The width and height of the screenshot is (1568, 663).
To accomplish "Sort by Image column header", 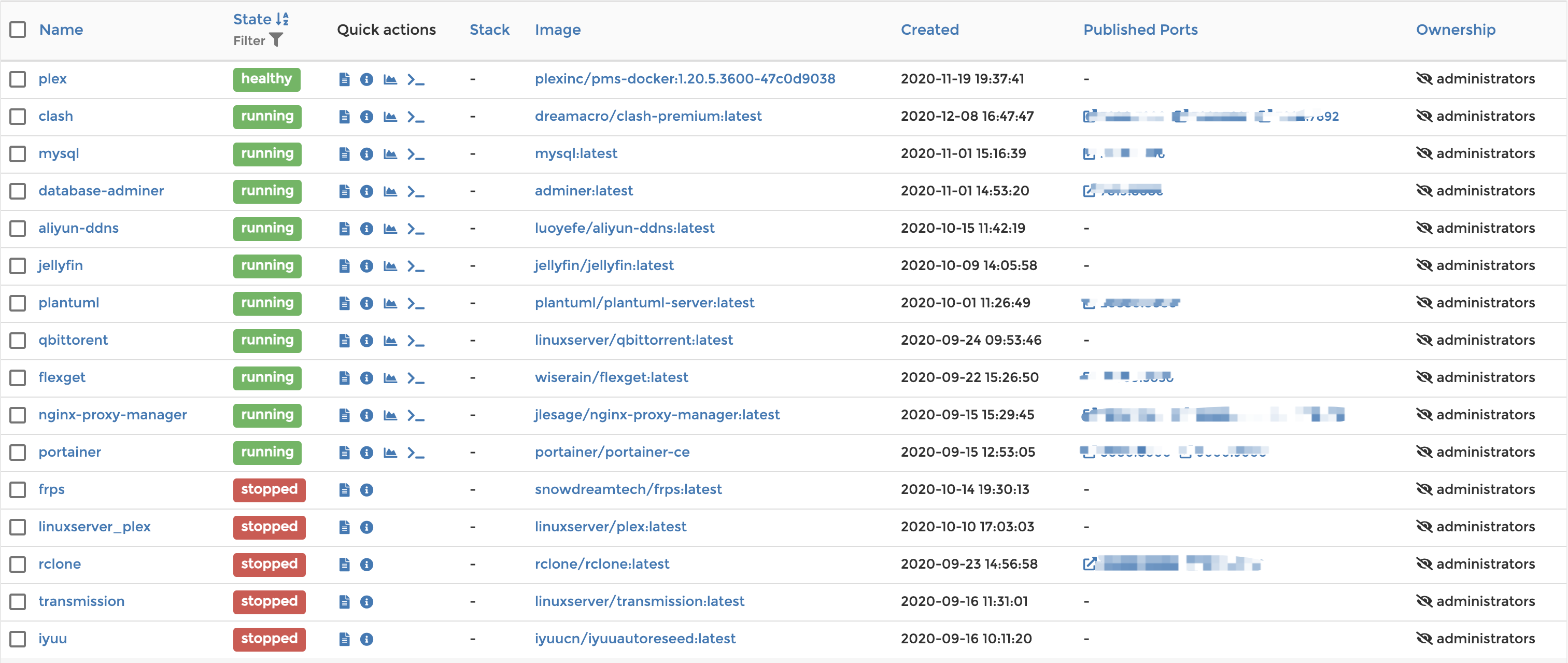I will point(557,29).
